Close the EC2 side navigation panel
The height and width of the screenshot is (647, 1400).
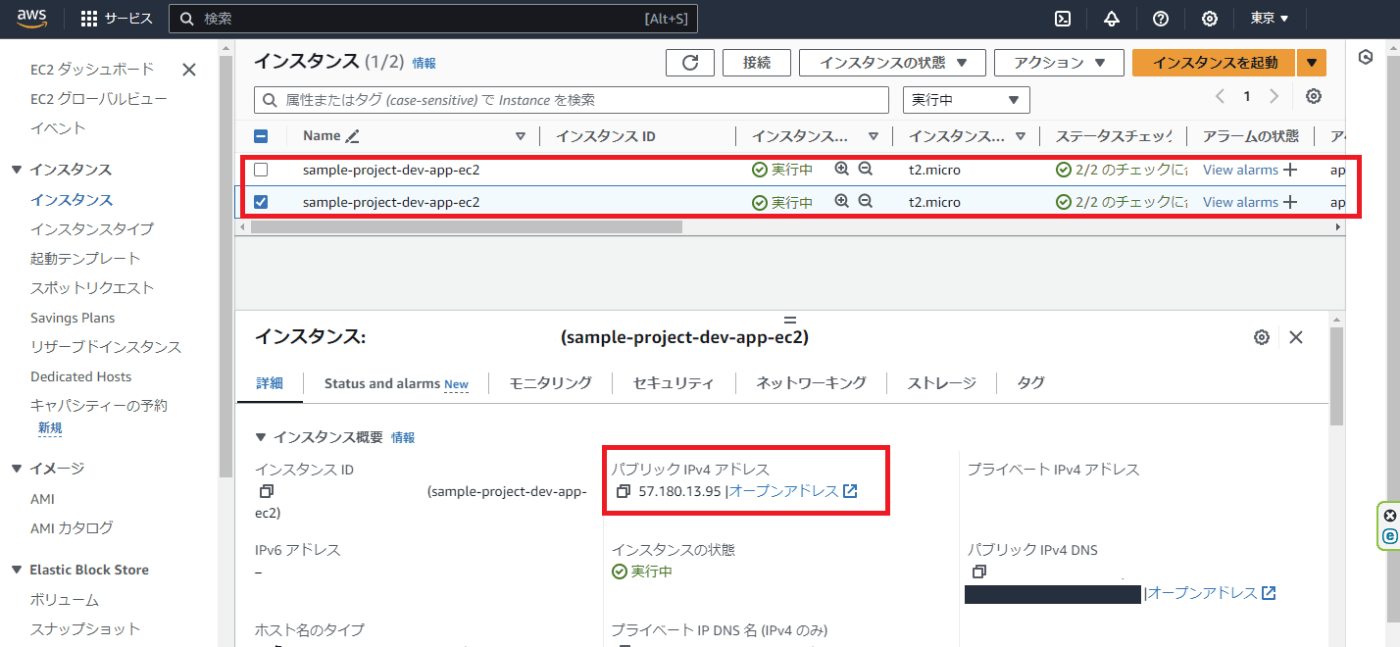[x=189, y=69]
